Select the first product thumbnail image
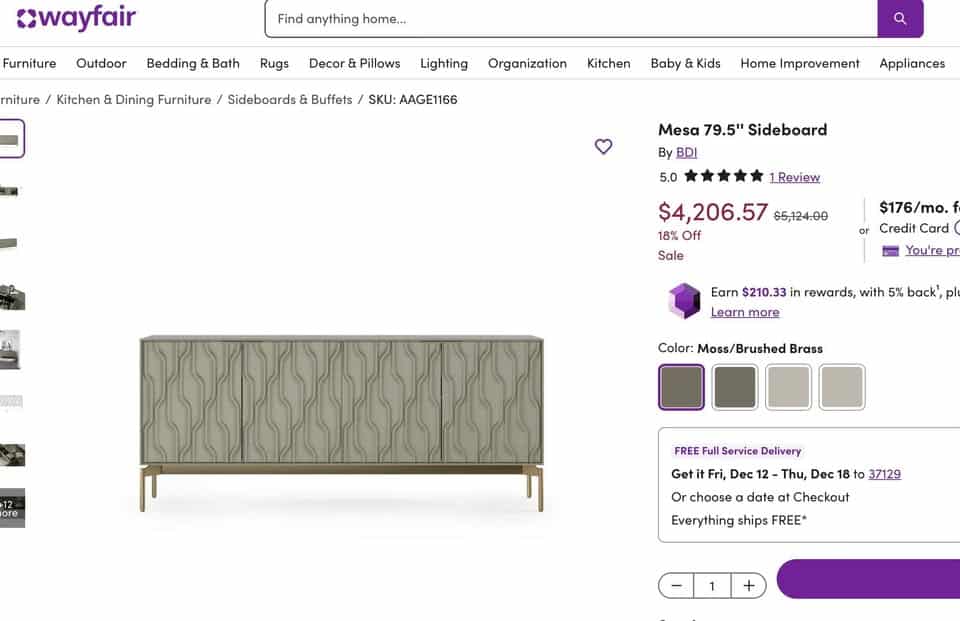 point(11,139)
